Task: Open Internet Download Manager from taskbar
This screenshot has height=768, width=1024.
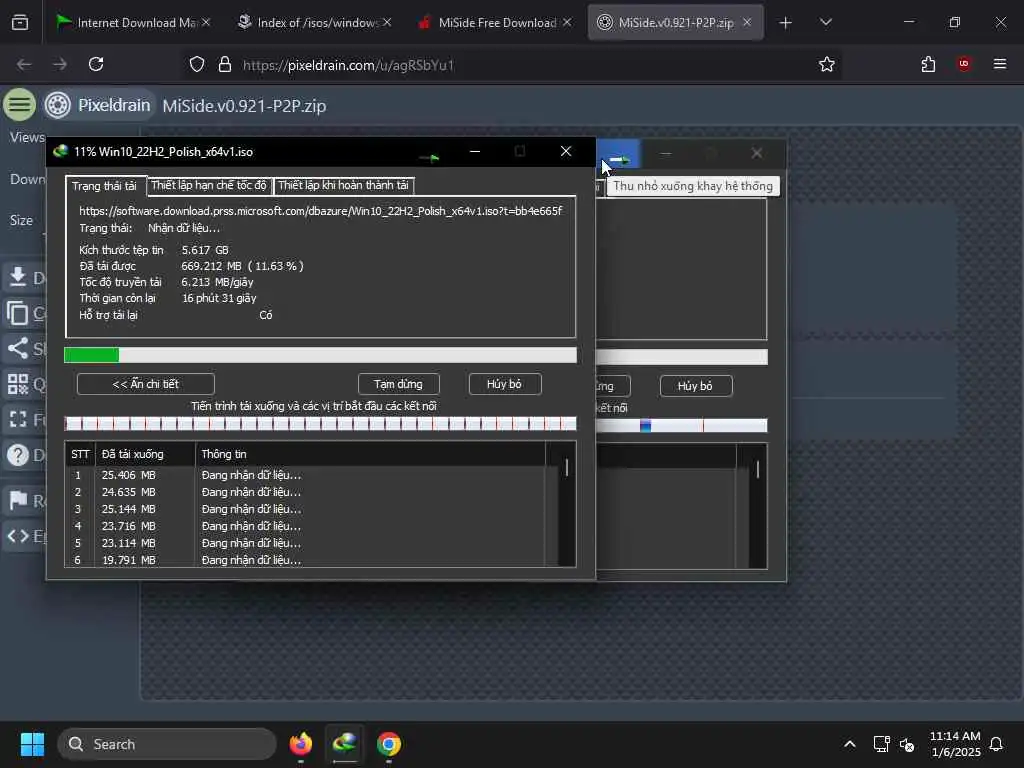Action: tap(345, 744)
